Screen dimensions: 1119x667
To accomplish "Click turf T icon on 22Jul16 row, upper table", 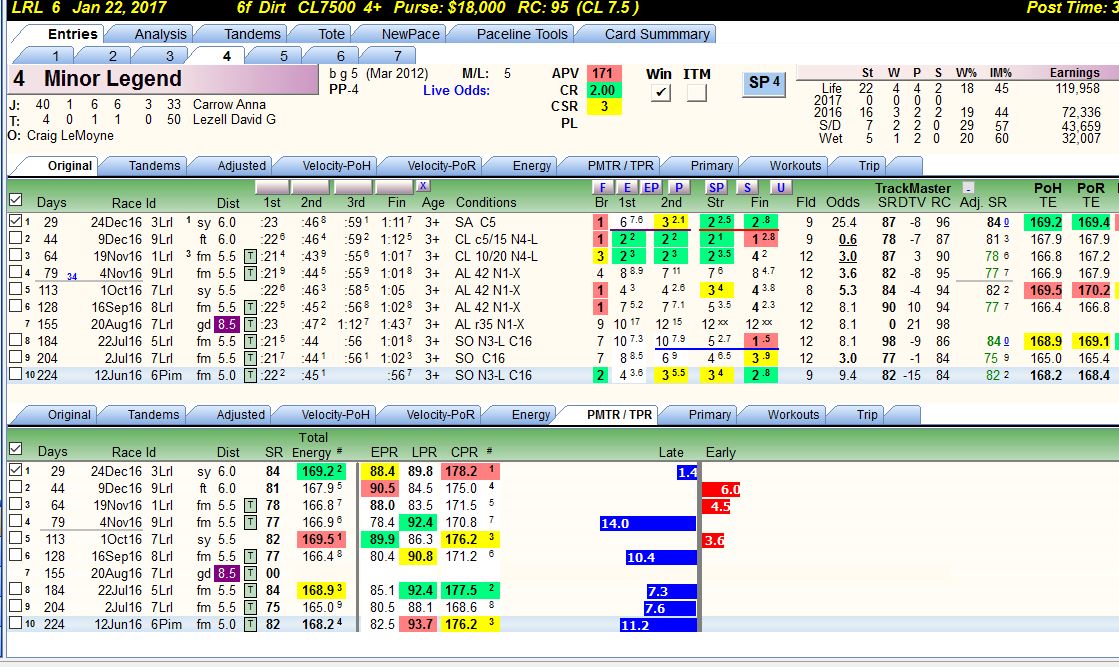I will 250,342.
